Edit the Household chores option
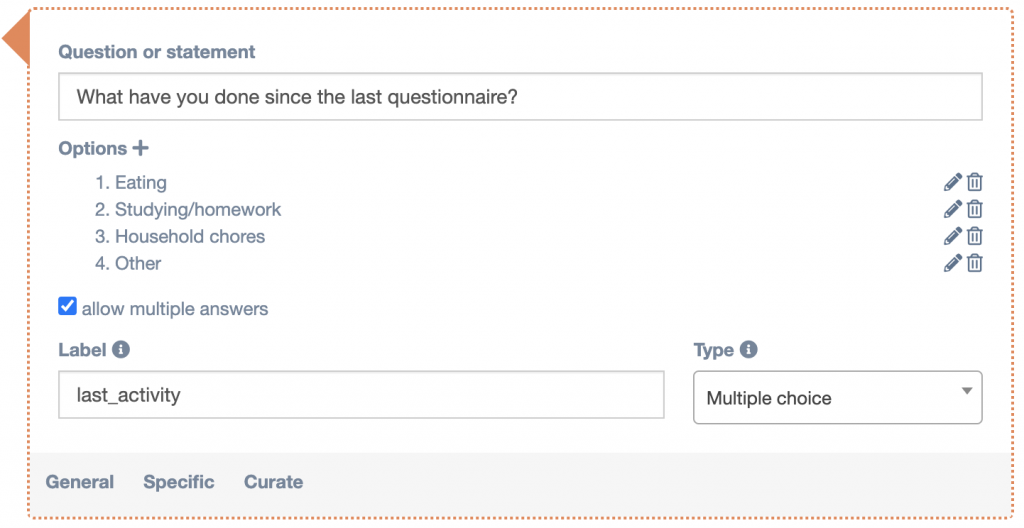Screen dimensions: 1024x528 tap(952, 236)
